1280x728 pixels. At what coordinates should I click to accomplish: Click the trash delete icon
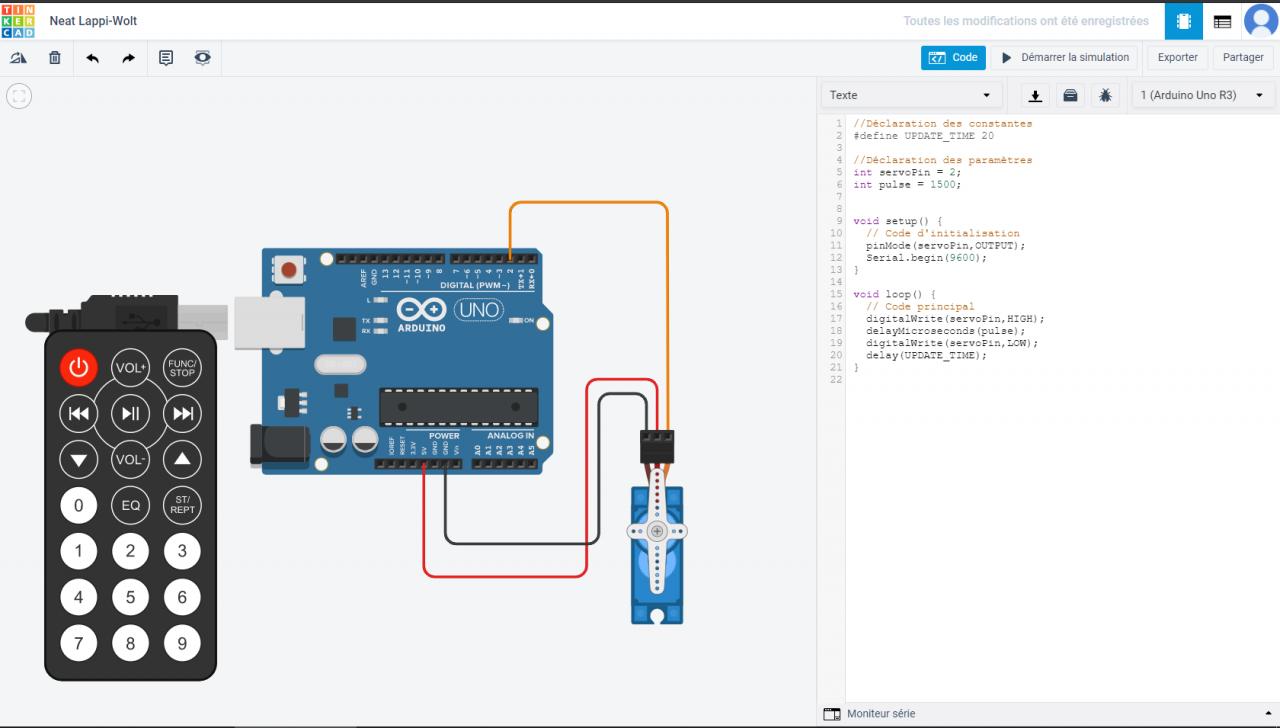coord(55,58)
